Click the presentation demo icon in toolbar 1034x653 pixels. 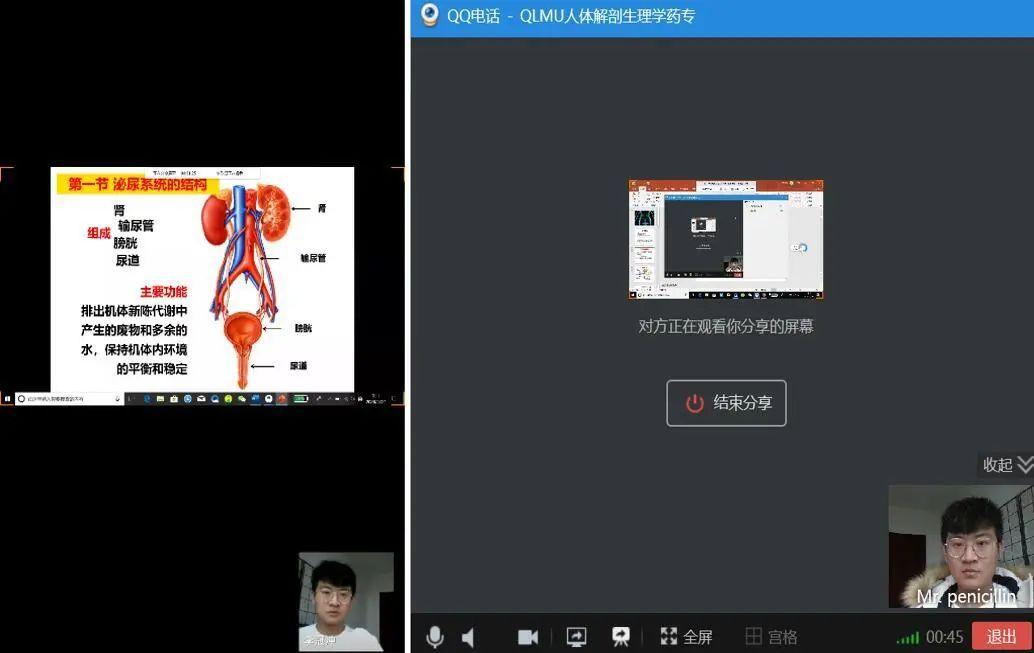[x=621, y=637]
